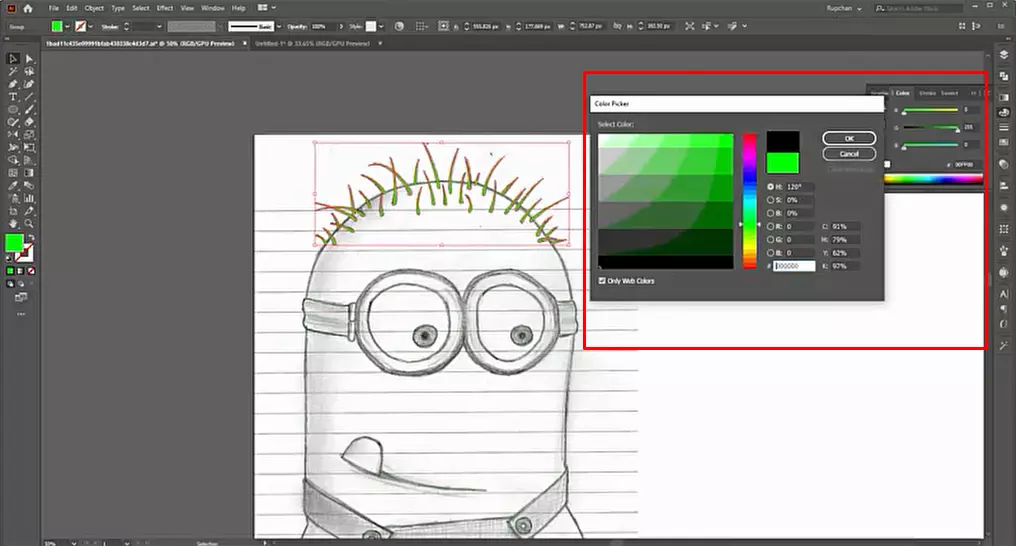Screen dimensions: 1016x546
Task: Select the blue radio button below G
Action: click(x=770, y=253)
